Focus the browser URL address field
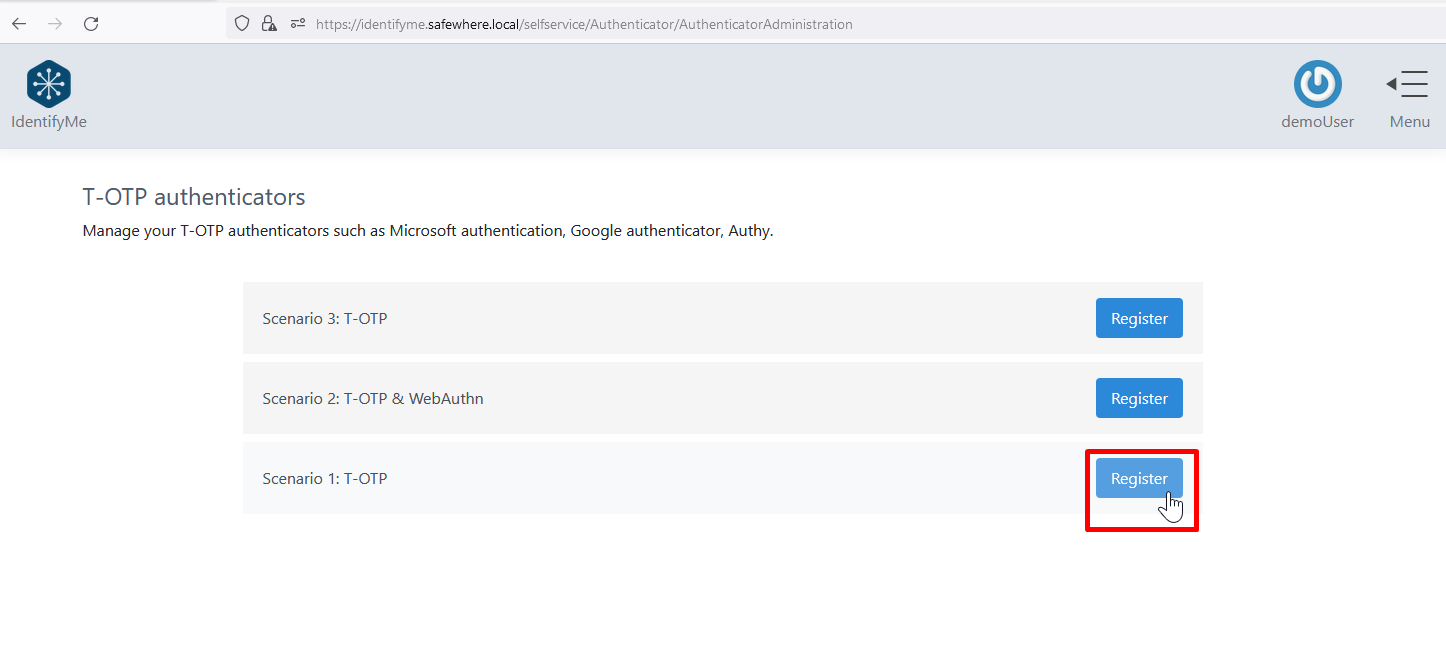1446x669 pixels. tap(700, 24)
